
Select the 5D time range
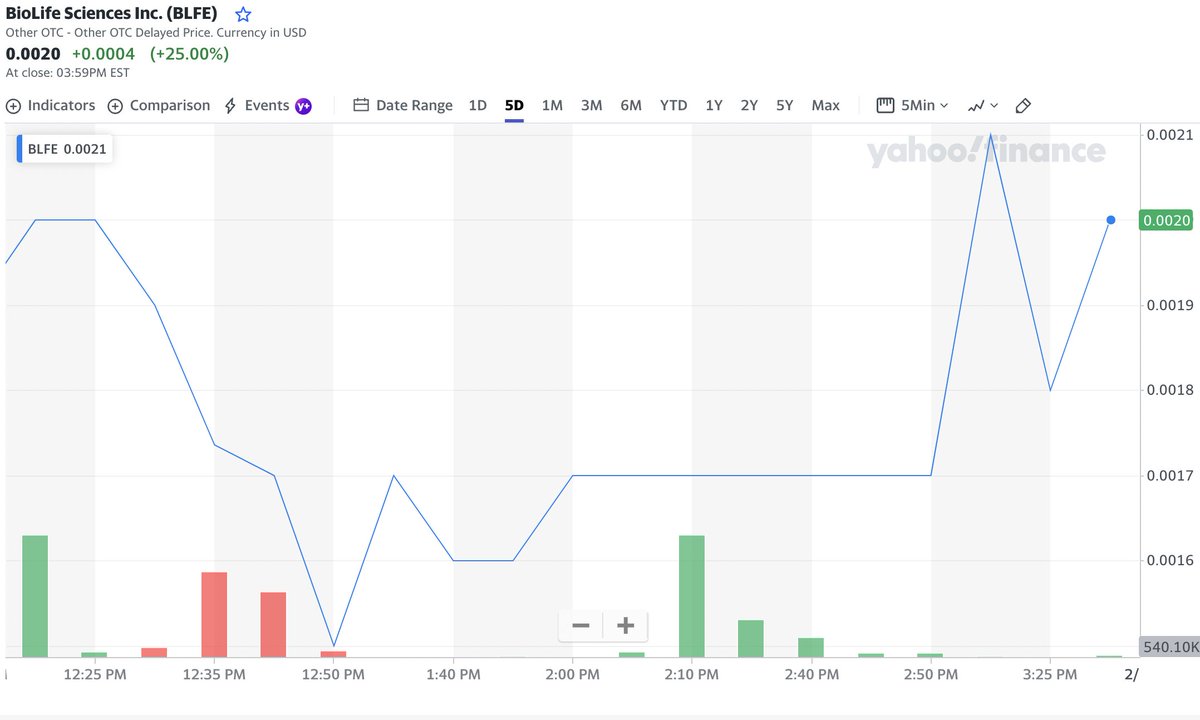pos(514,105)
